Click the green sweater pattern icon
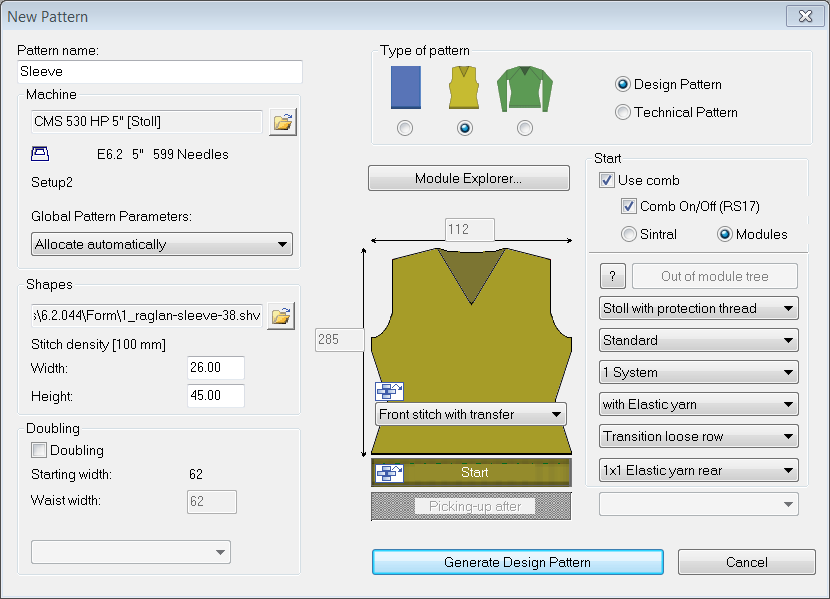The image size is (830, 599). [x=524, y=88]
